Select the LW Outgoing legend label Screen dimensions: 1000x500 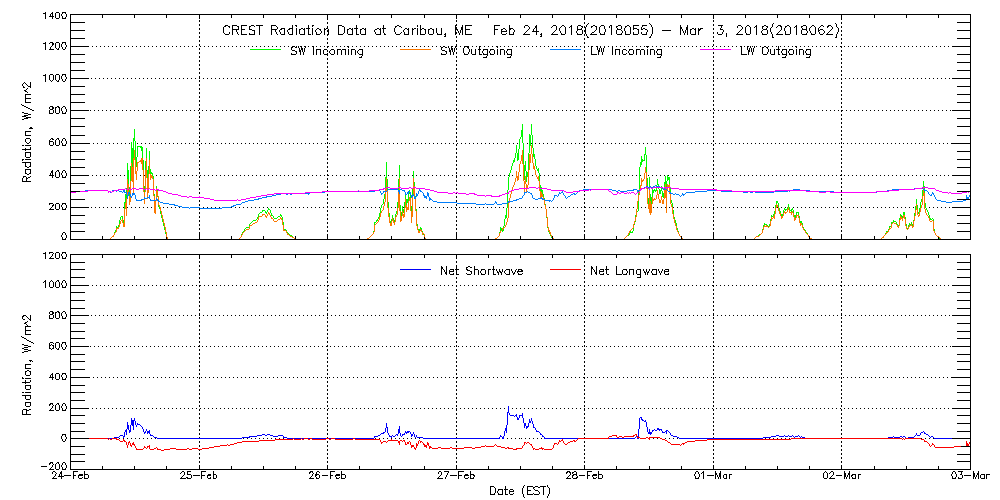pos(775,51)
